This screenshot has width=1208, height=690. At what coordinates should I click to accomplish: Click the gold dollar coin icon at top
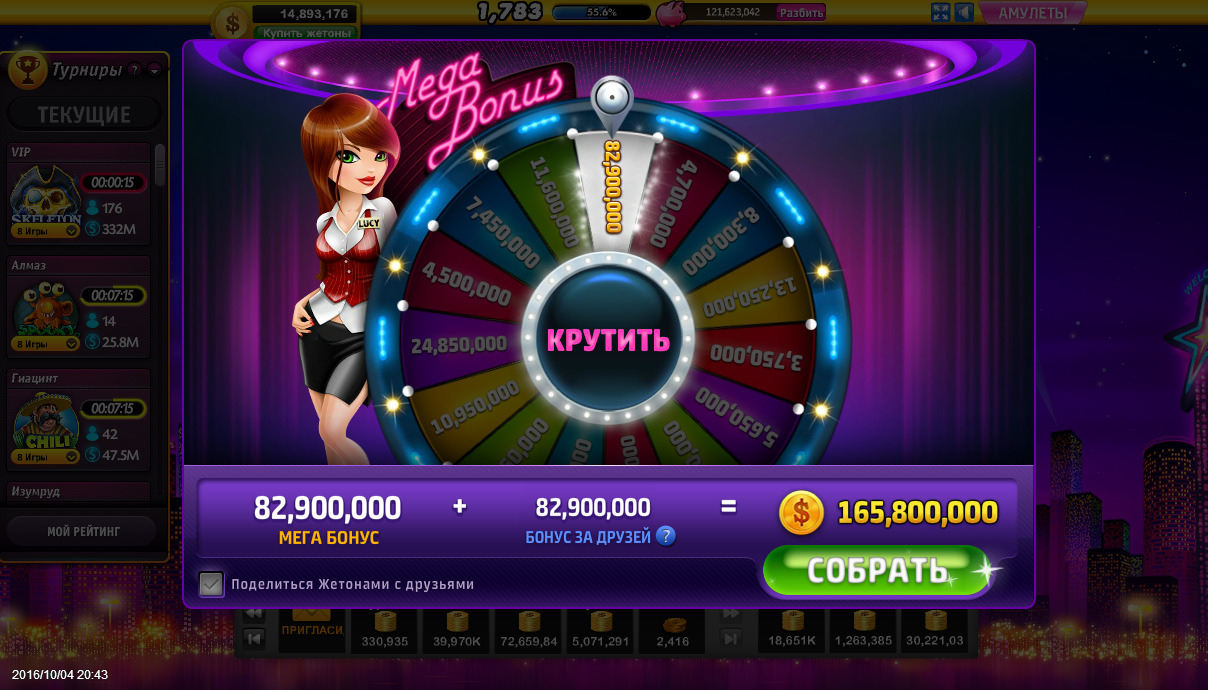(232, 21)
